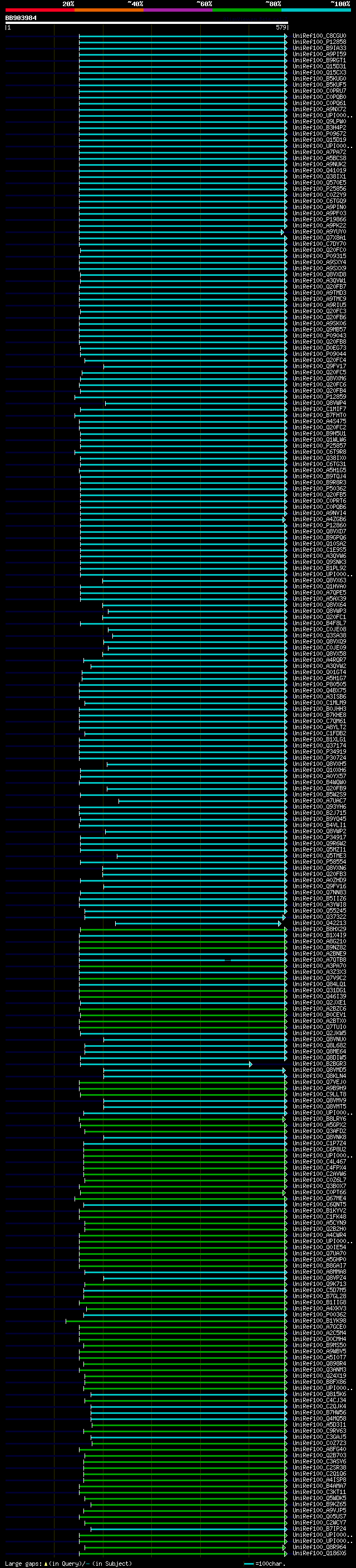Select hit label UniRef100_P19866
Screen dimensions: 356x1568
click(x=319, y=219)
